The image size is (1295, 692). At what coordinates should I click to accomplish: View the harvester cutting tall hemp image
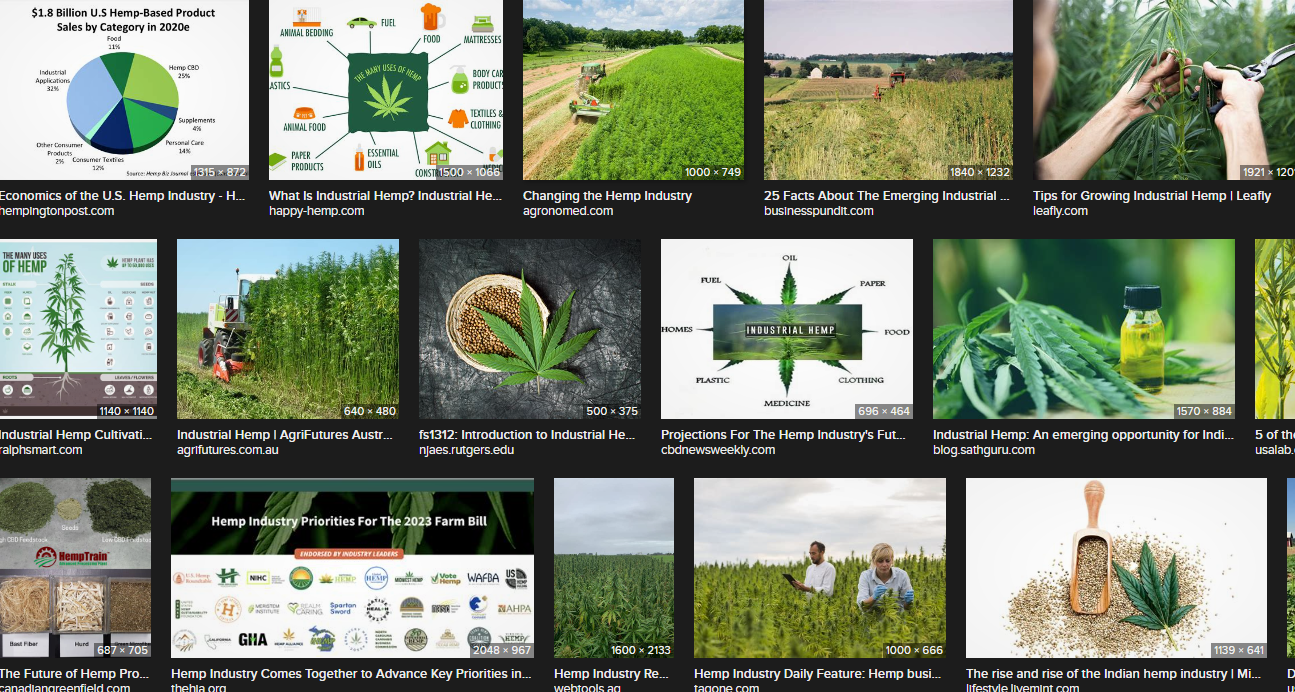pos(288,329)
